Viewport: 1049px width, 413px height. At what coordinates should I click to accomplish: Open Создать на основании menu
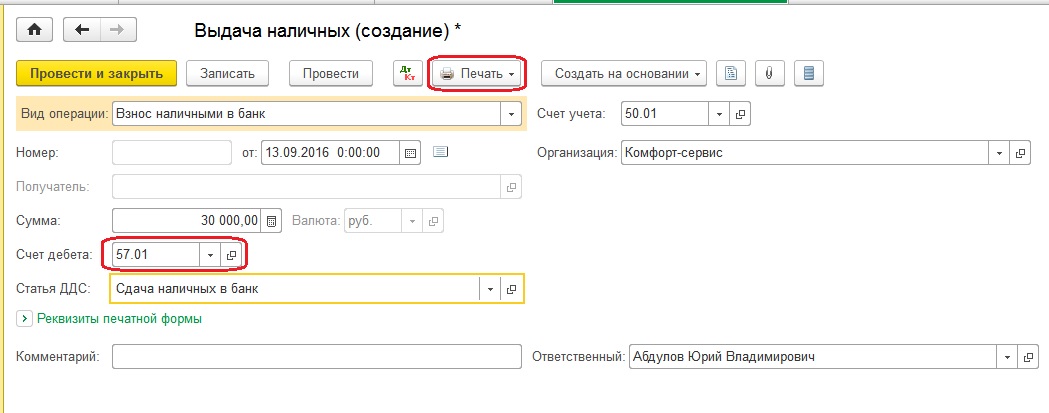coord(624,74)
